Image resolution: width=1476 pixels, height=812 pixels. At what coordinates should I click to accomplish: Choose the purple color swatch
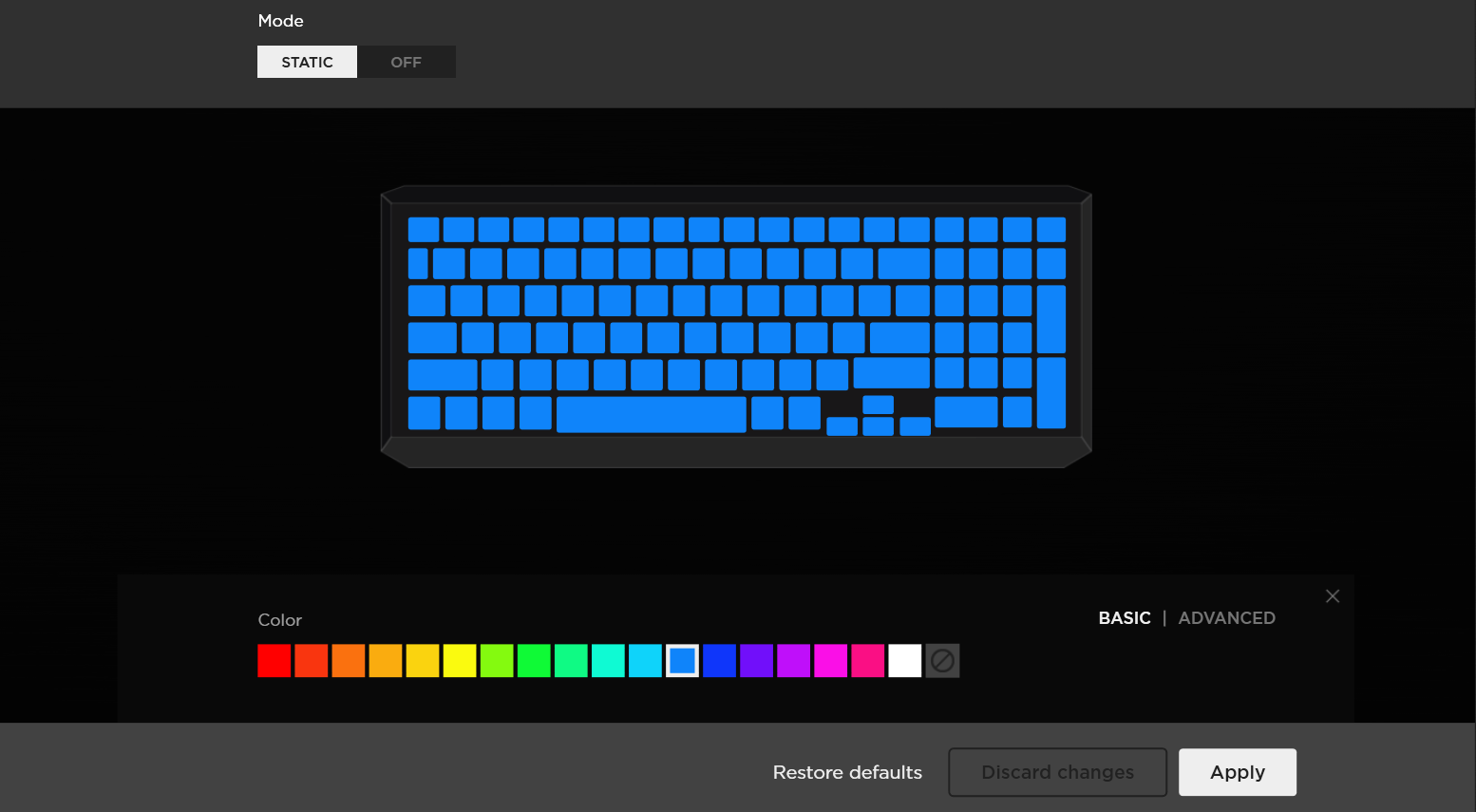[756, 661]
